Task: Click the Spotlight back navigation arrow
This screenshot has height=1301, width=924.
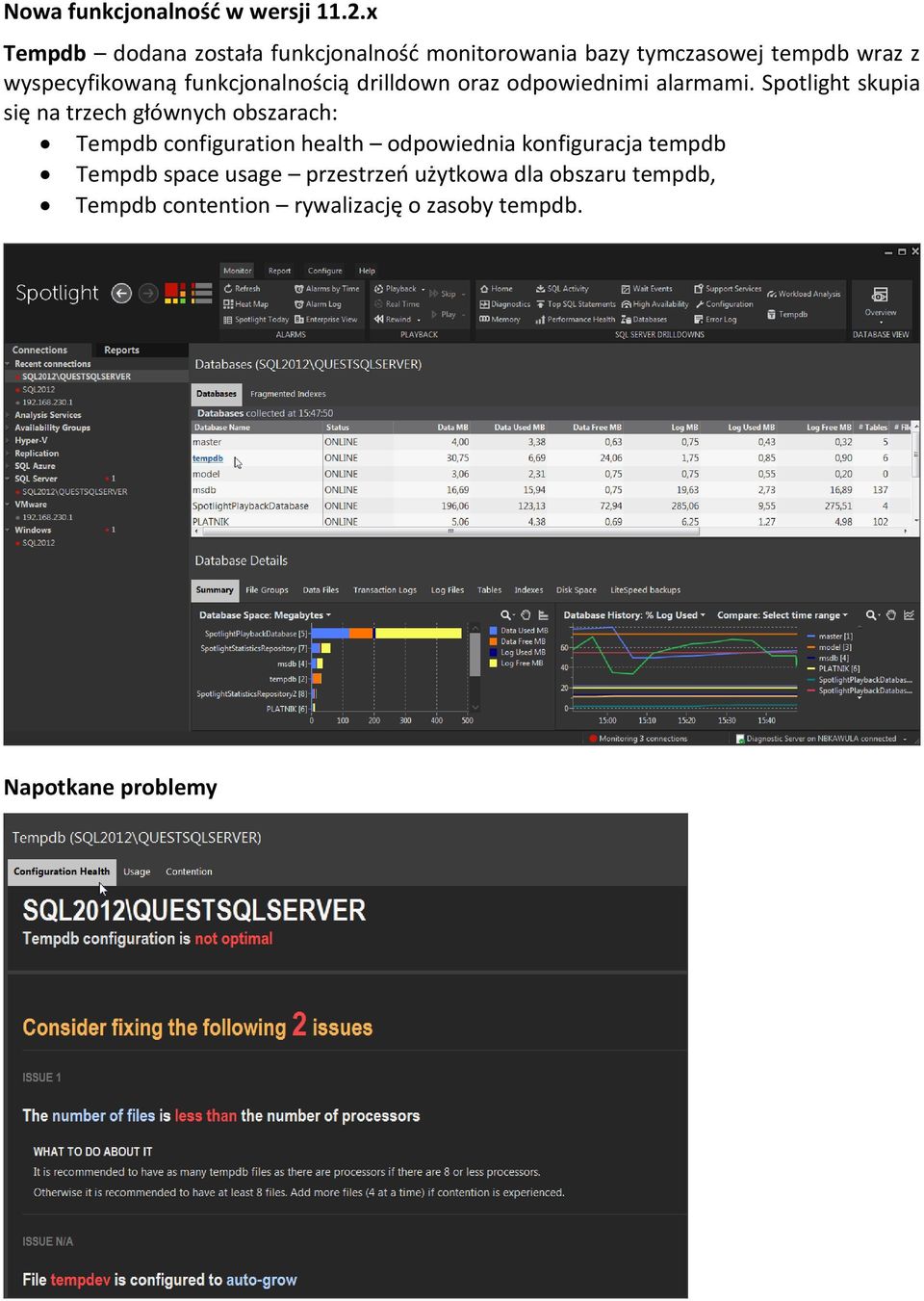Action: pos(121,293)
